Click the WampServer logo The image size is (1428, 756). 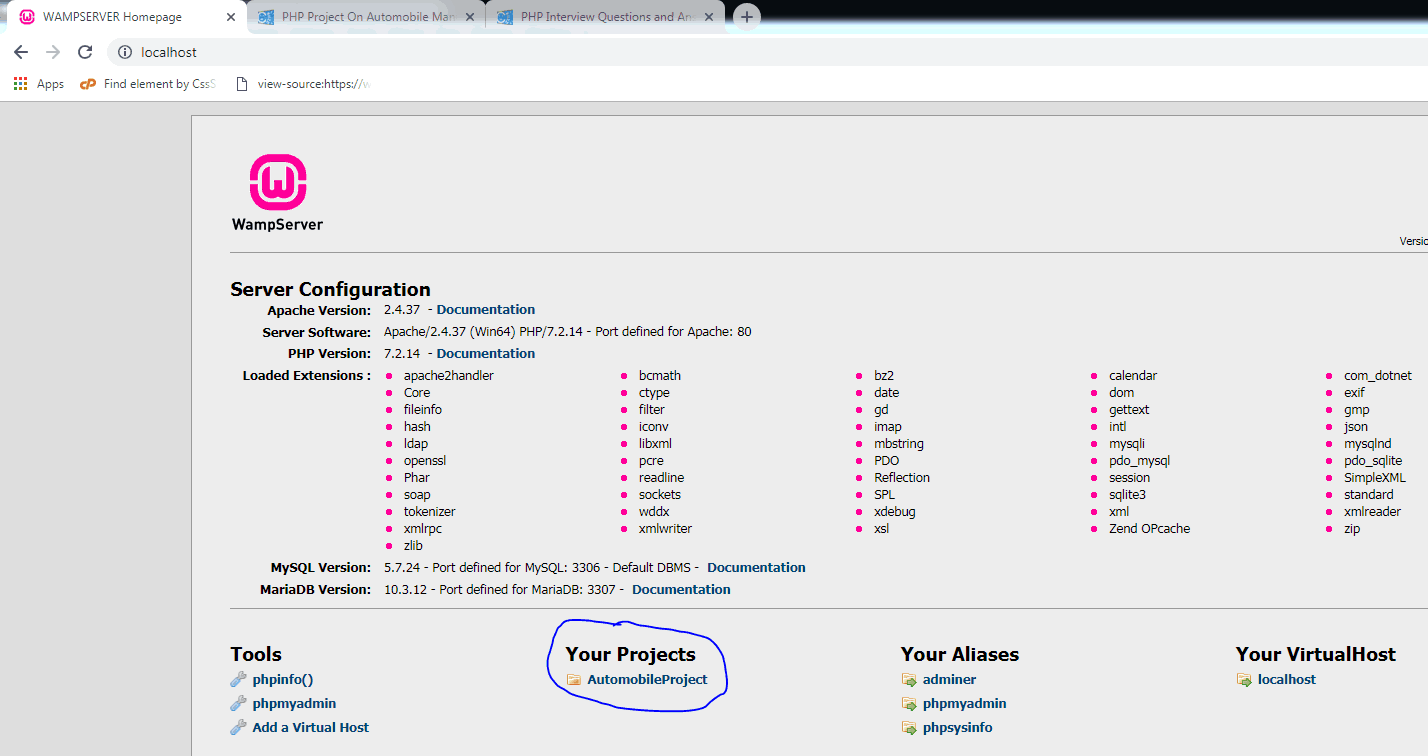277,193
